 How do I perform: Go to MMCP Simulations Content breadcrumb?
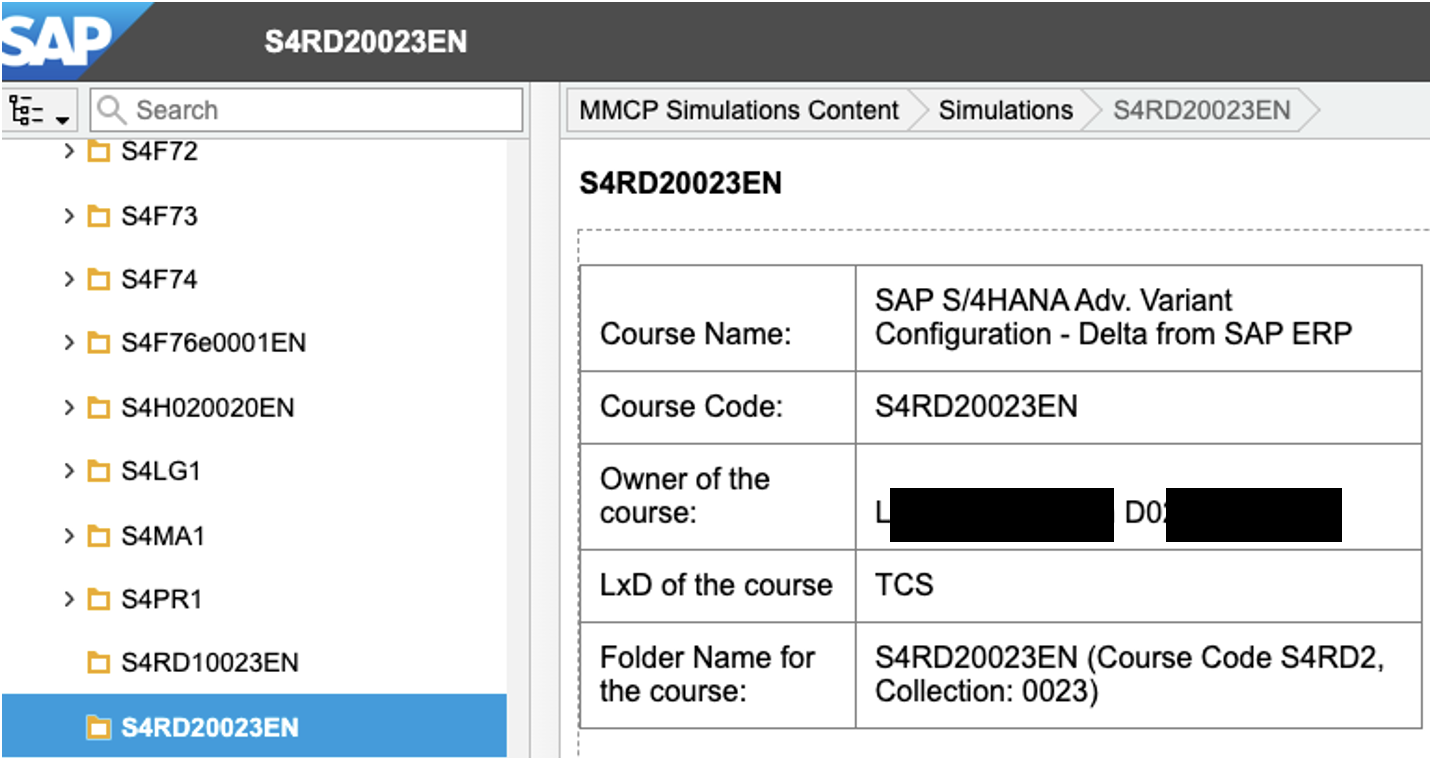(x=739, y=110)
